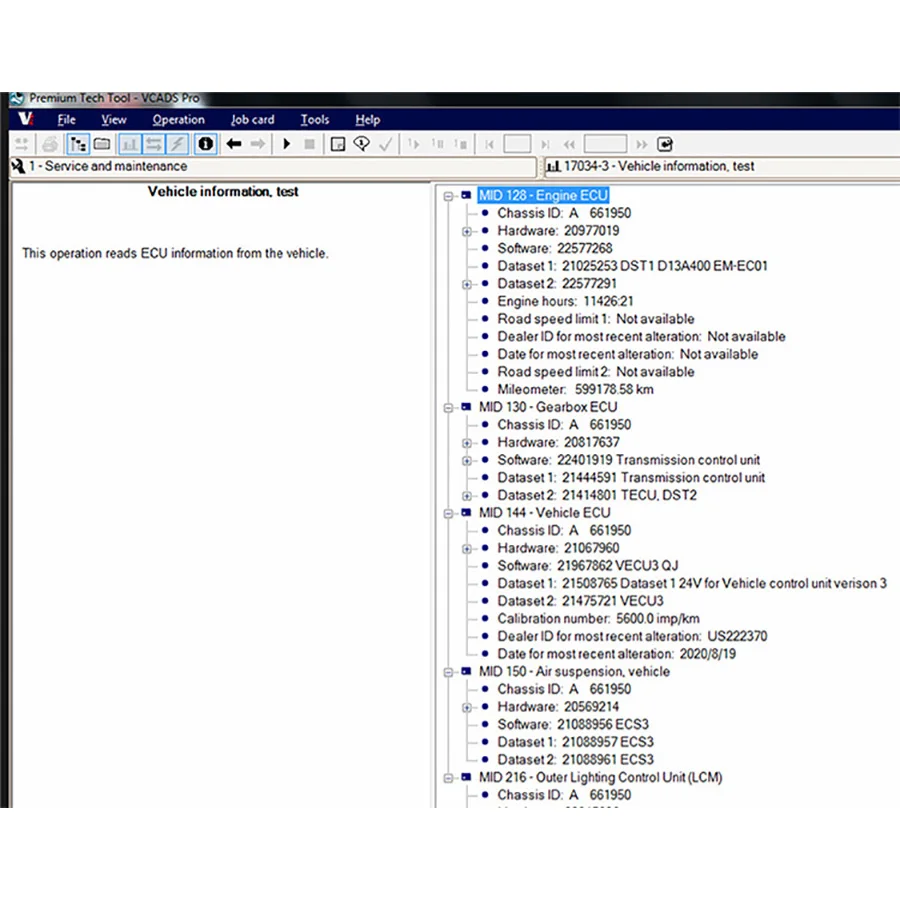Click the small first step number field
The height and width of the screenshot is (900, 900).
point(517,144)
